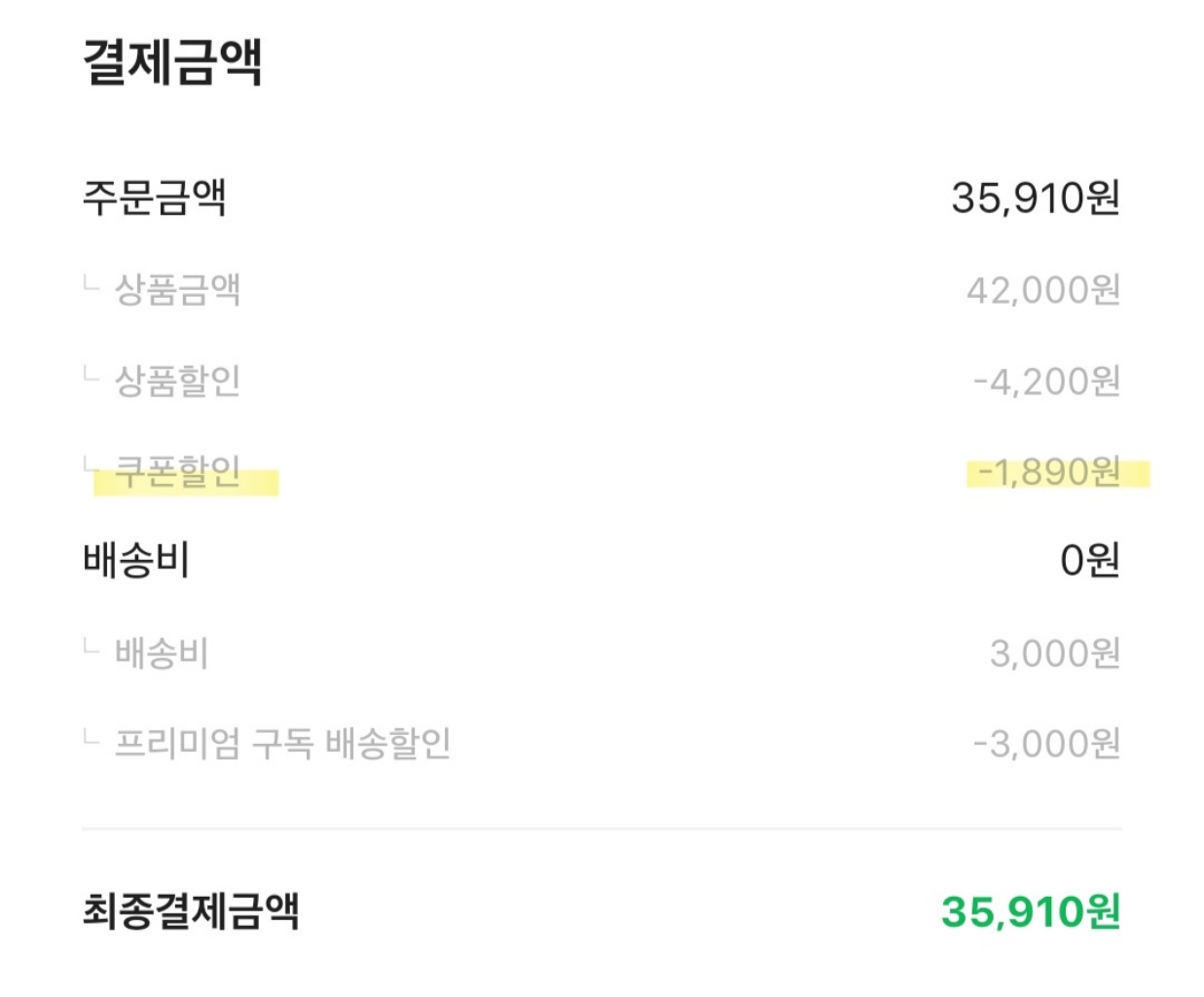Select the 최종결제금액 label

[191, 911]
